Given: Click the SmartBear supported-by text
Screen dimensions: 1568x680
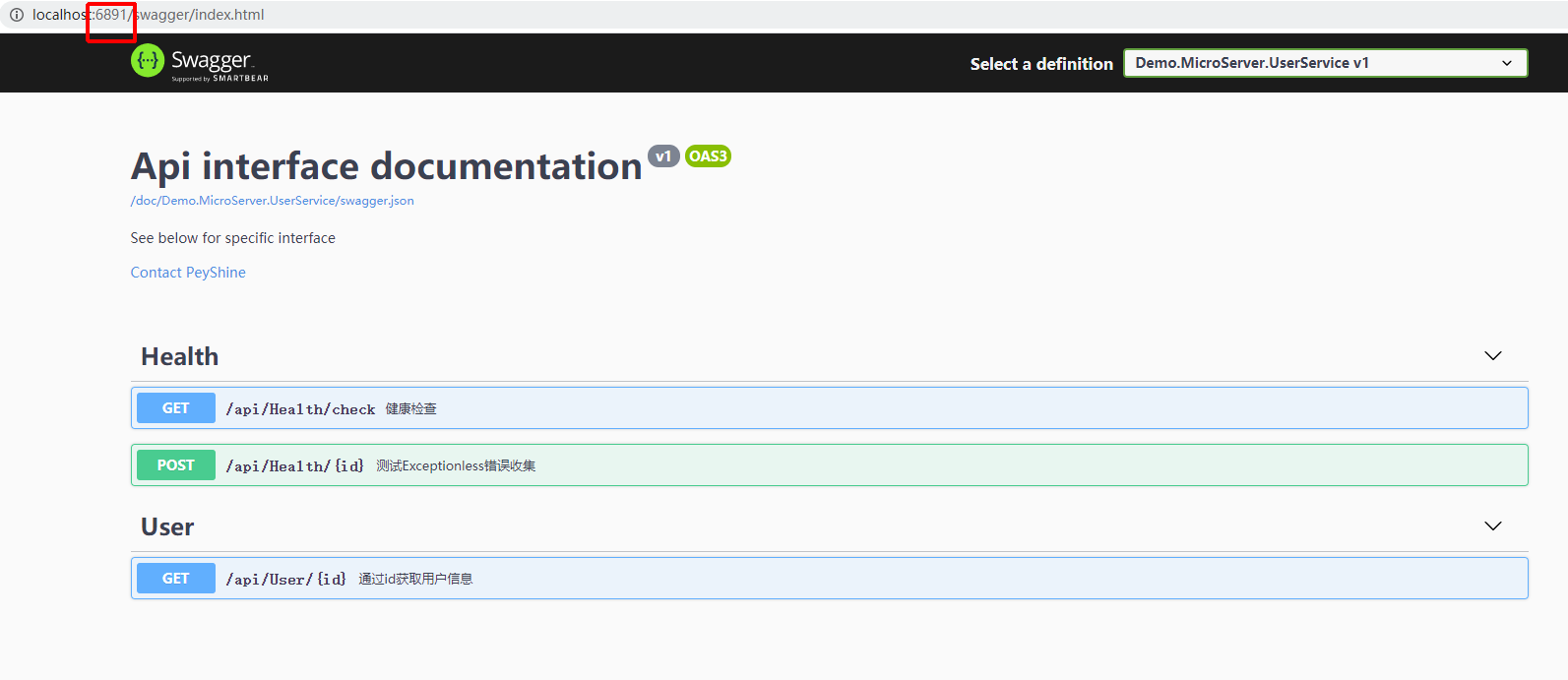Looking at the screenshot, I should (x=220, y=79).
